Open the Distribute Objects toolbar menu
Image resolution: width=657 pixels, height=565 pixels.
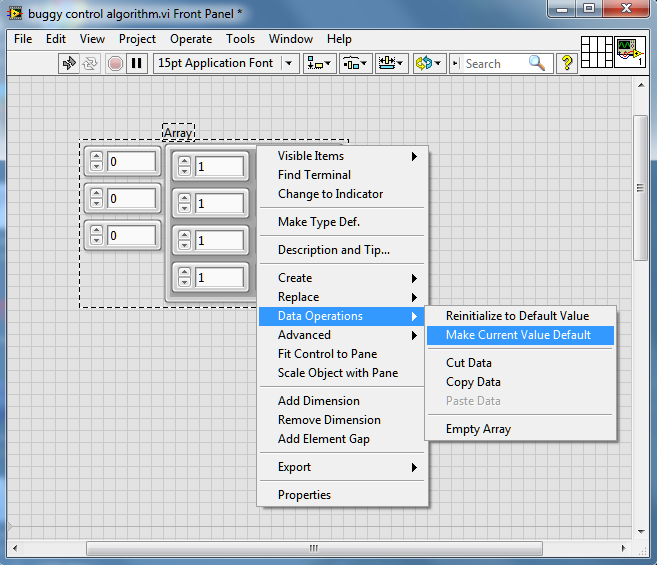point(355,64)
